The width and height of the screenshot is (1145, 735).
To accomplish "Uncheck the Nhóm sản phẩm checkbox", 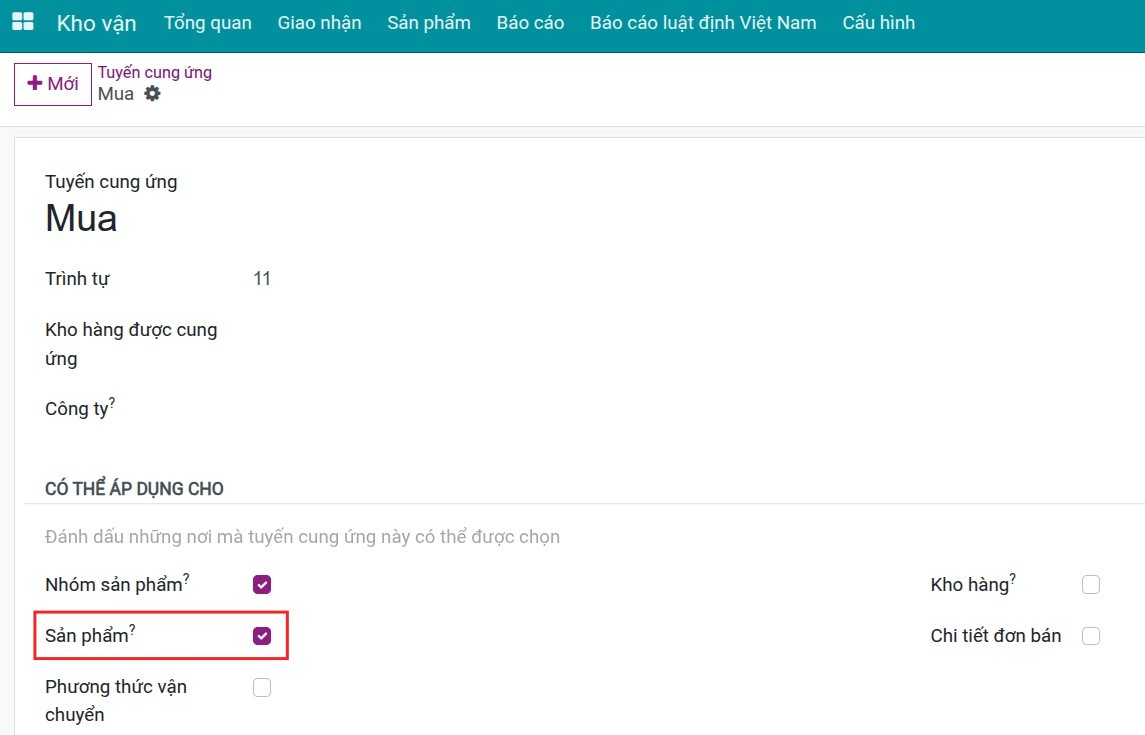I will [262, 585].
